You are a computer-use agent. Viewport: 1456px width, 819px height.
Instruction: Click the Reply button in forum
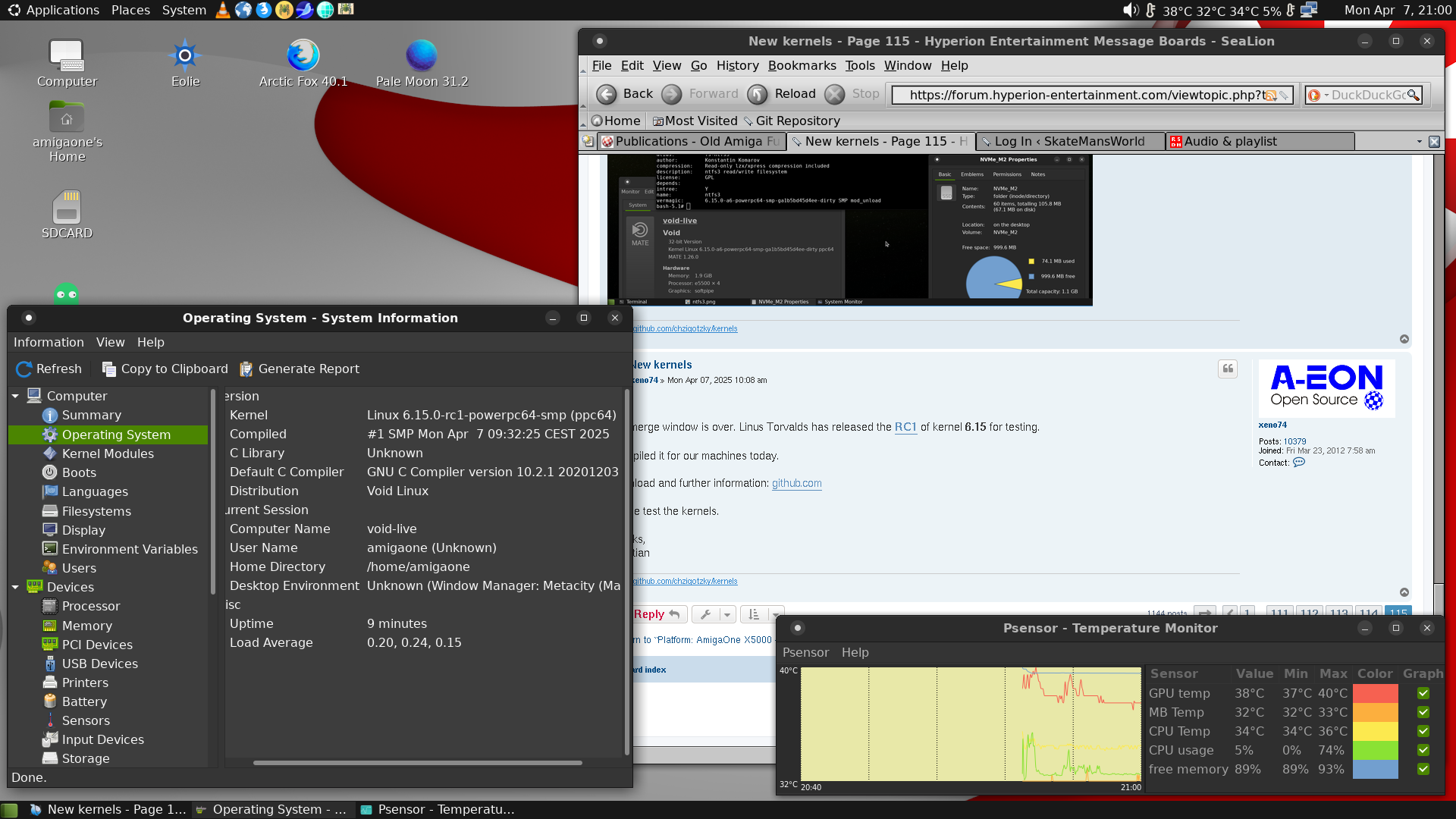pos(660,614)
